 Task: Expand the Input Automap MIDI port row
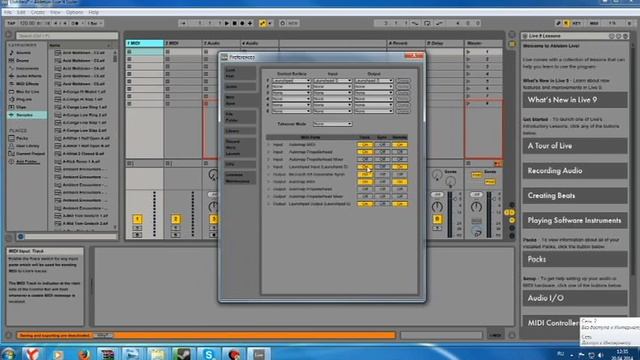click(x=269, y=145)
